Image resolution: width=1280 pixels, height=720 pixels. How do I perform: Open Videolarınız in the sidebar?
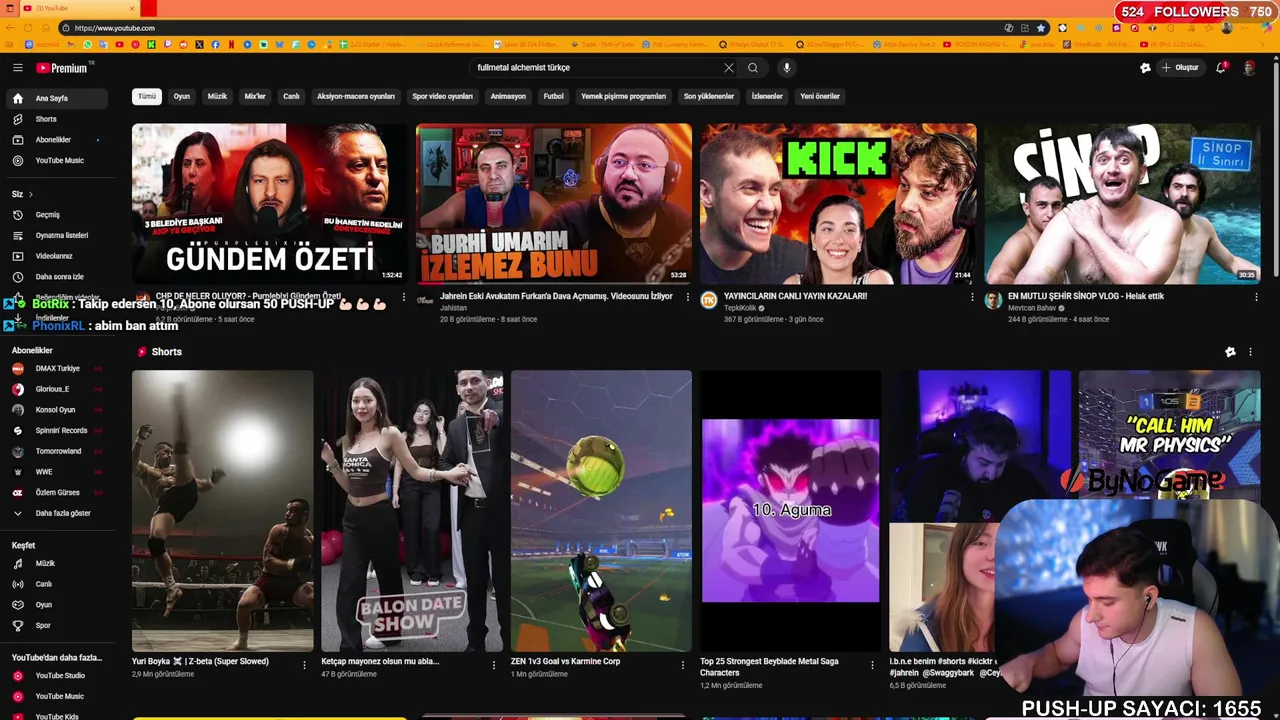coord(57,256)
